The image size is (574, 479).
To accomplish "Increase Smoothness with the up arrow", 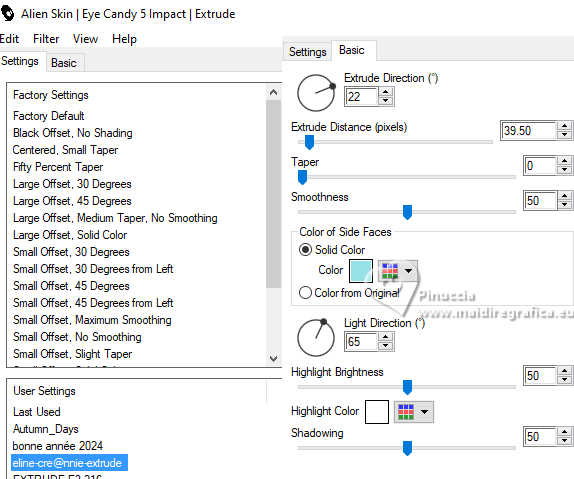I will tap(564, 196).
